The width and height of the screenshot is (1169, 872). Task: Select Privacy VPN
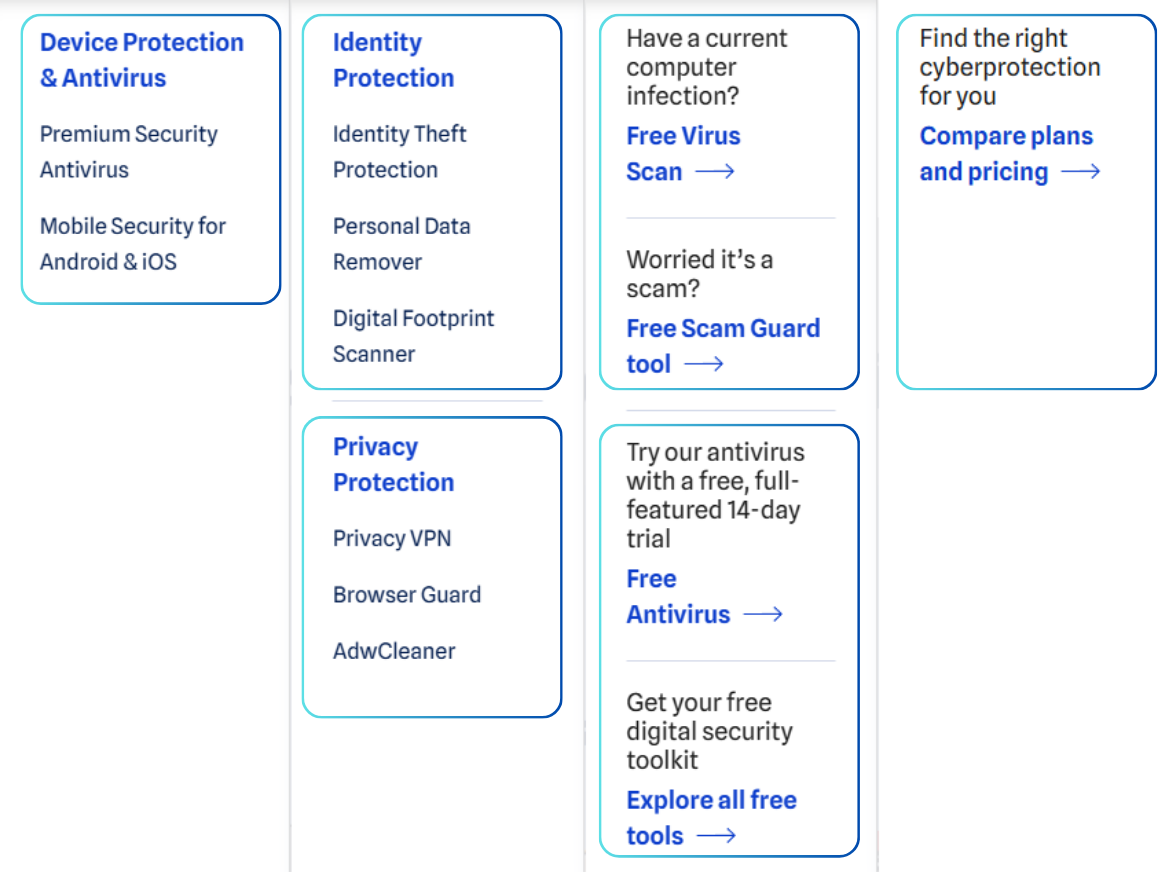click(x=392, y=538)
